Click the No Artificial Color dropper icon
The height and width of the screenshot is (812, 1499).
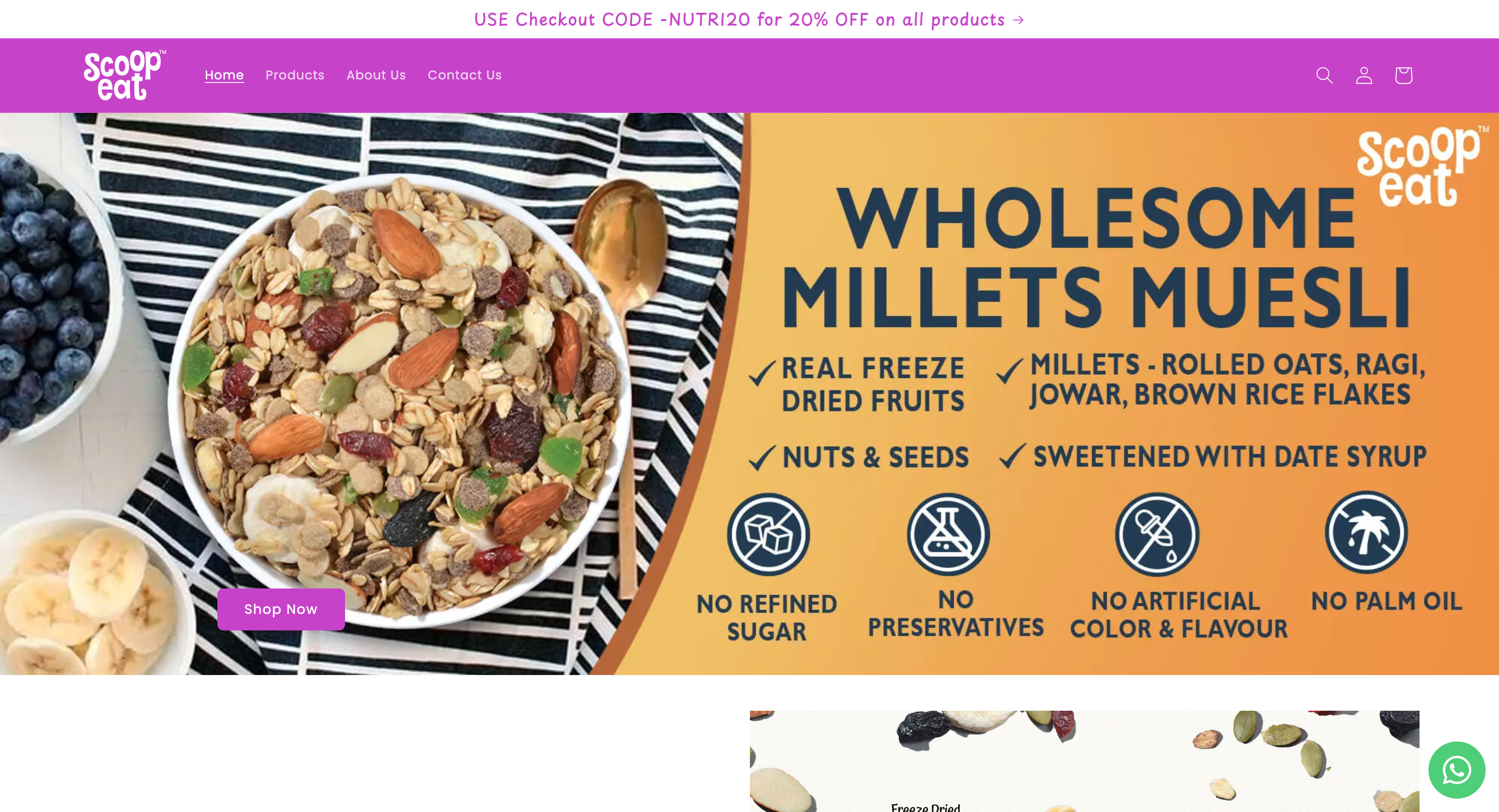1157,534
